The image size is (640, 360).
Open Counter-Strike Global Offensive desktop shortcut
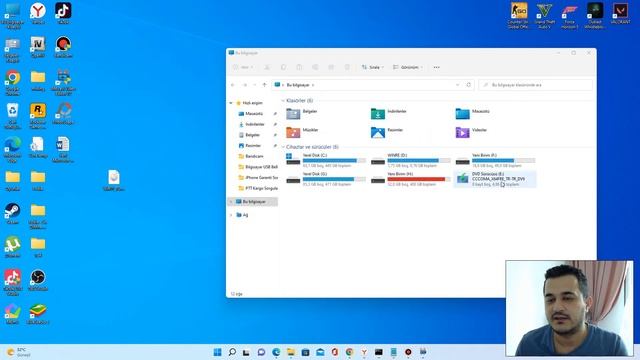519,16
